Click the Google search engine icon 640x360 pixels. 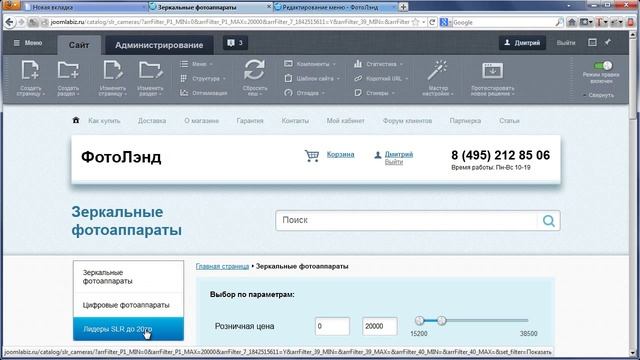444,22
